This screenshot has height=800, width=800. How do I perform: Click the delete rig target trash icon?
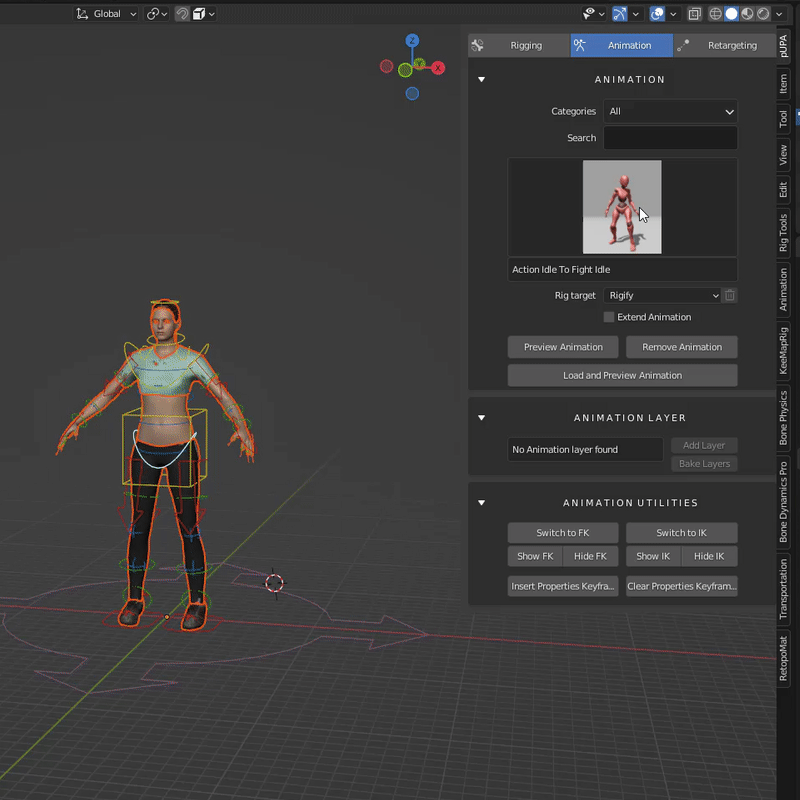pyautogui.click(x=730, y=295)
